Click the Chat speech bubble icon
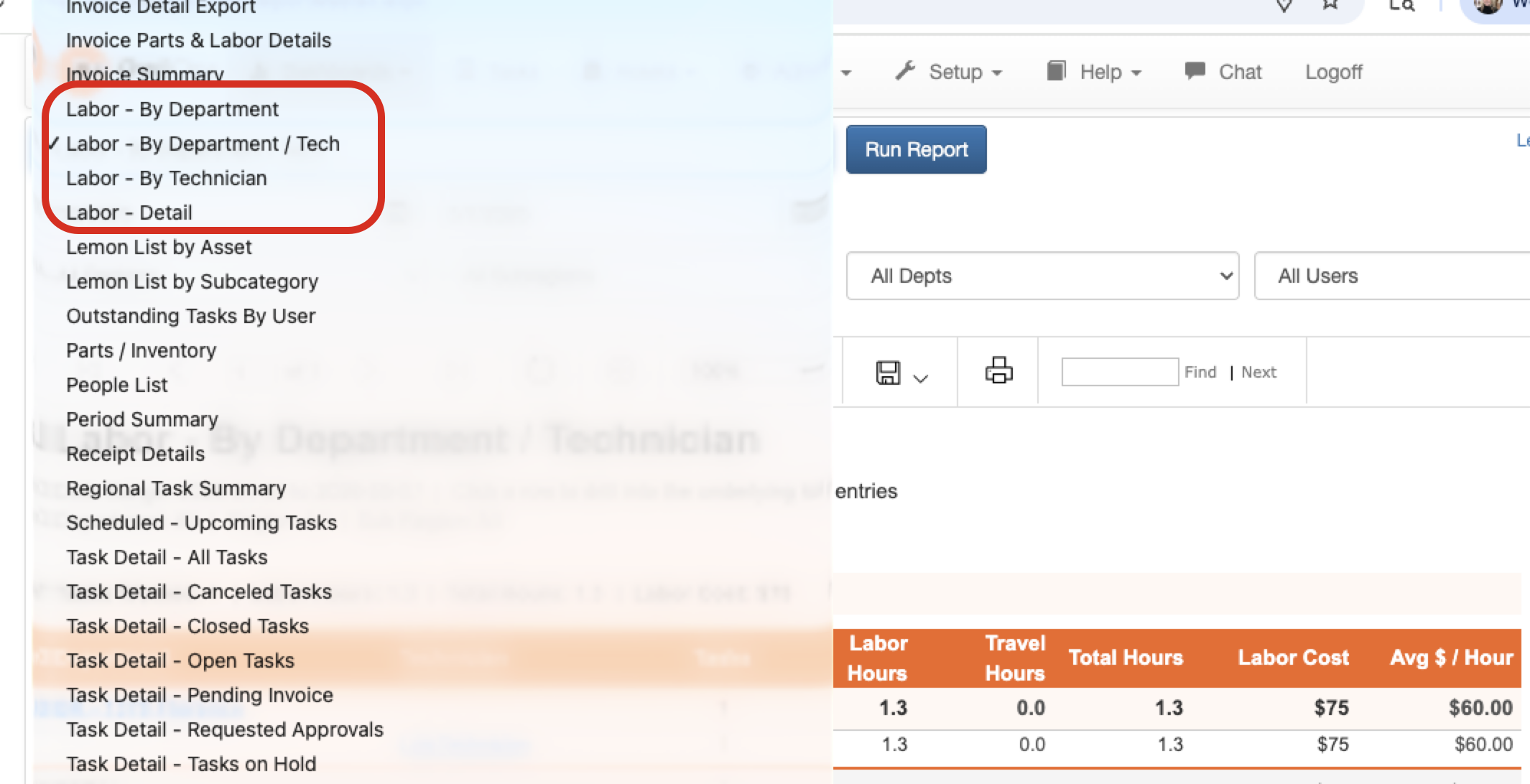The height and width of the screenshot is (784, 1530). pos(1195,70)
